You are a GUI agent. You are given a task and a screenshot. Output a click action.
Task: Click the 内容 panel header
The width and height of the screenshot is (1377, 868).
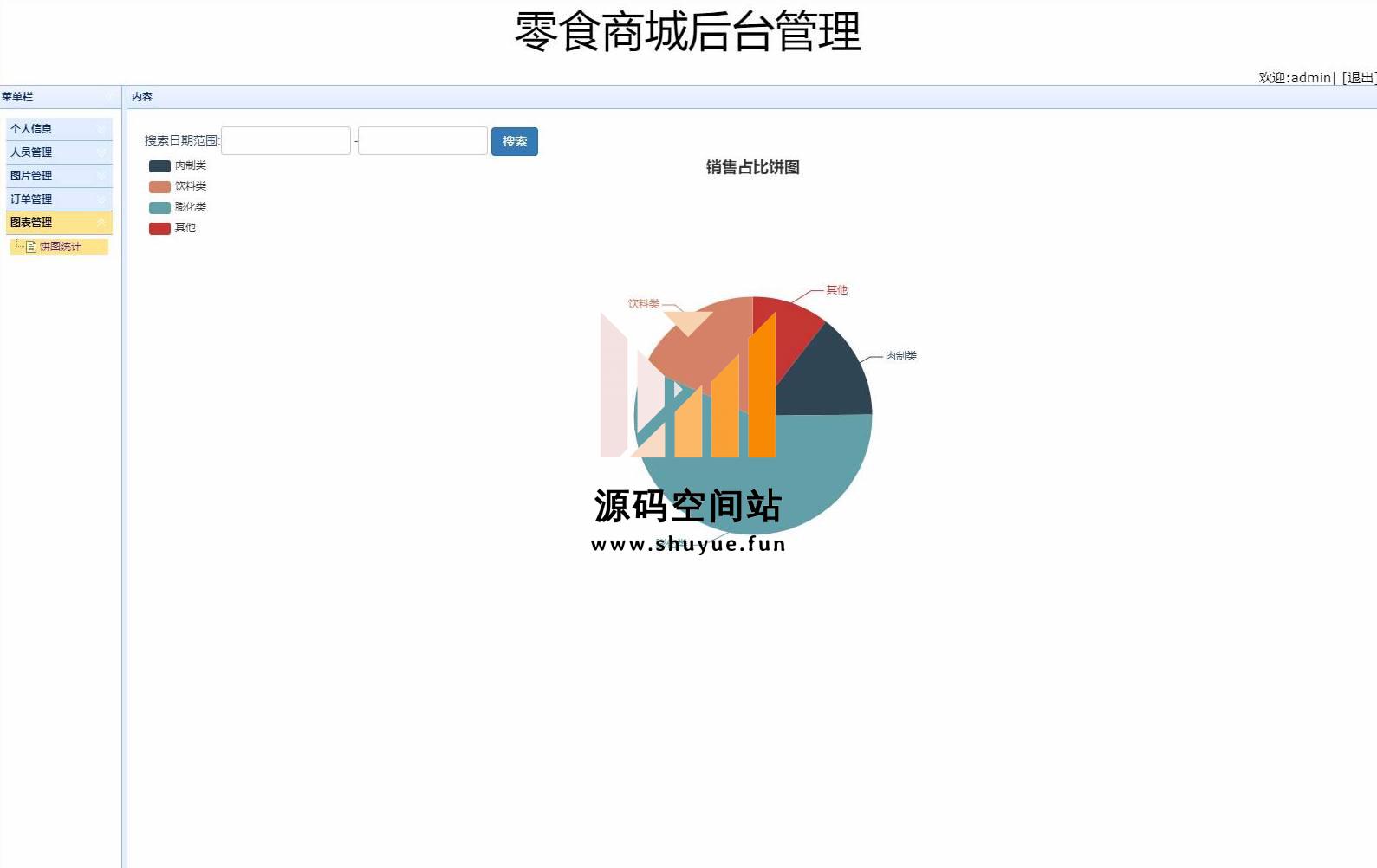coord(752,97)
